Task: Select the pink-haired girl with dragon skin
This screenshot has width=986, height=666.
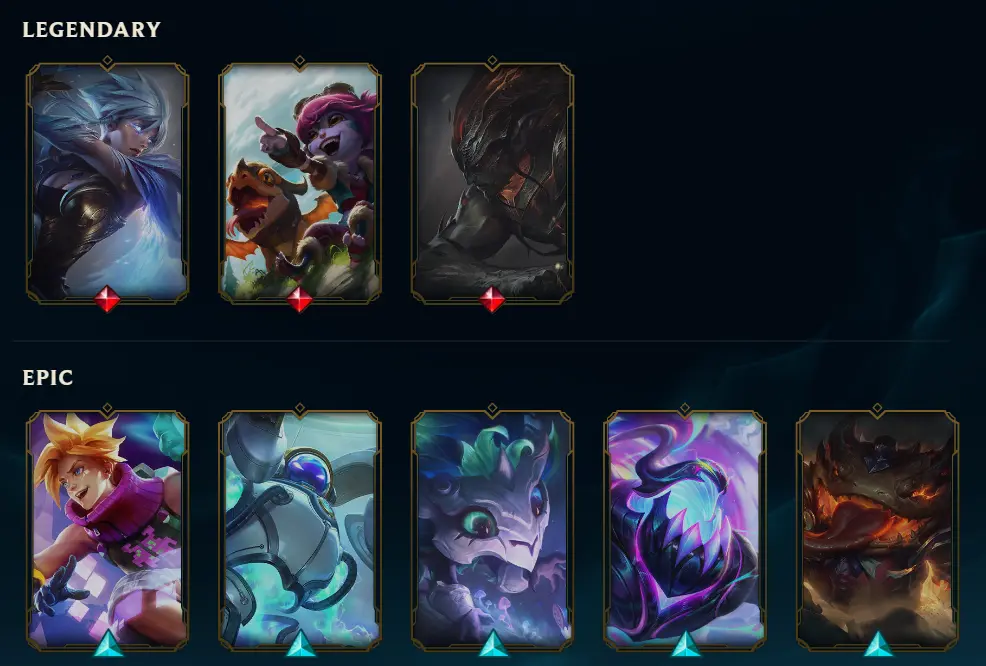Action: pyautogui.click(x=299, y=181)
